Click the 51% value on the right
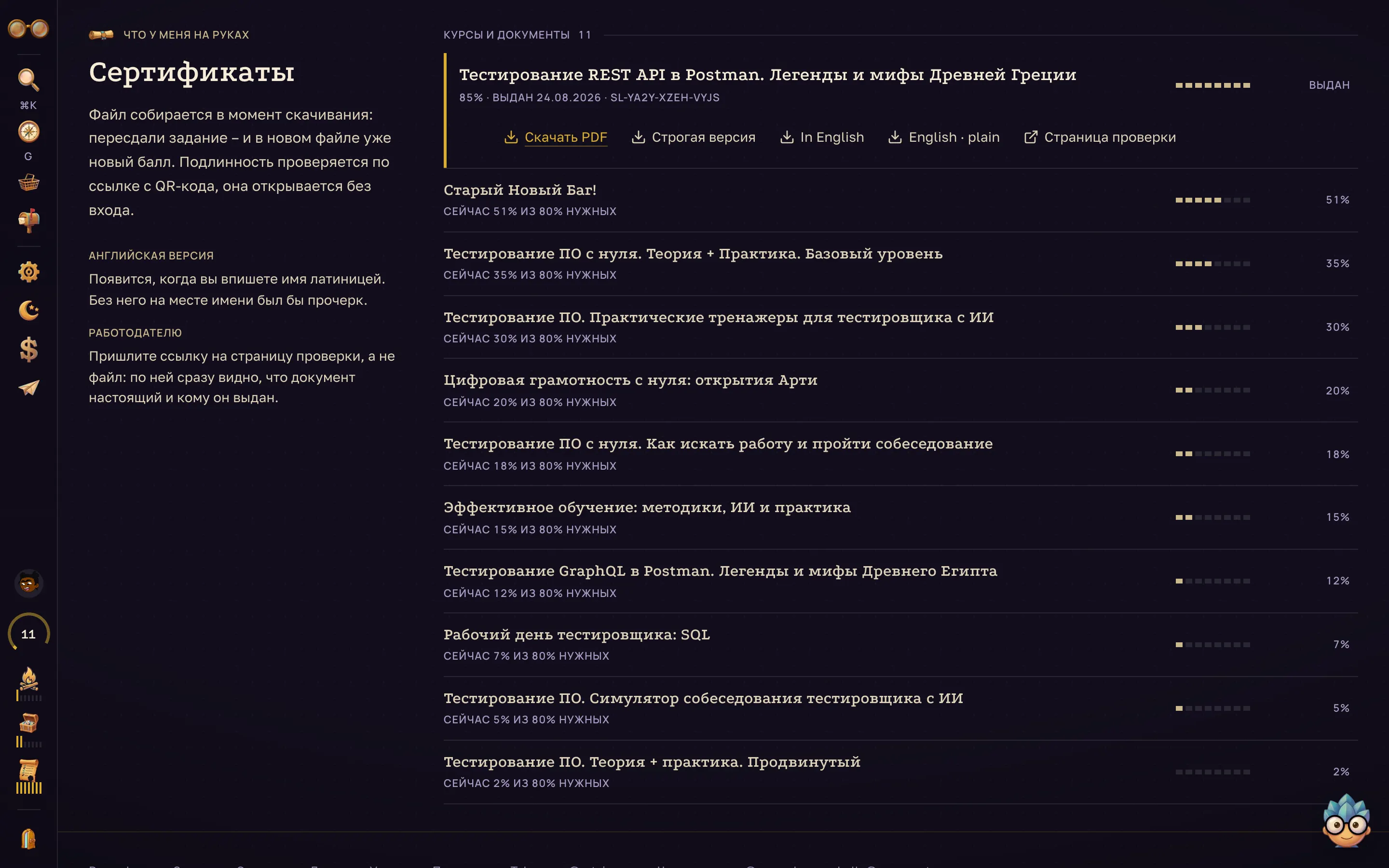1389x868 pixels. [x=1337, y=200]
